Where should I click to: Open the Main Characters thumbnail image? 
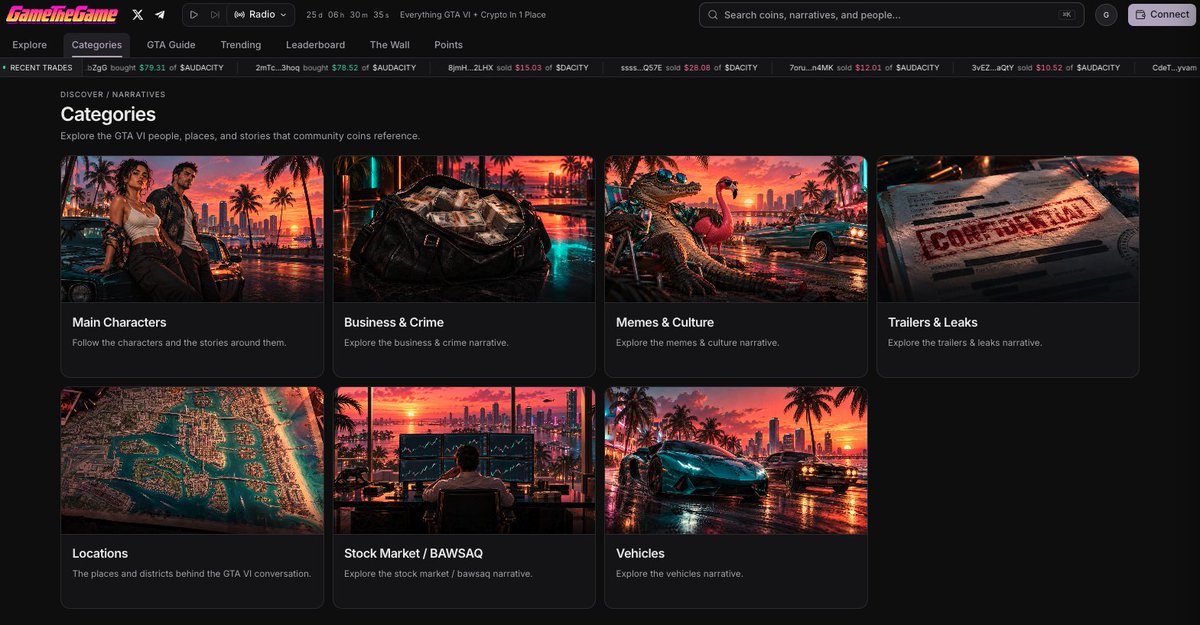pos(192,229)
